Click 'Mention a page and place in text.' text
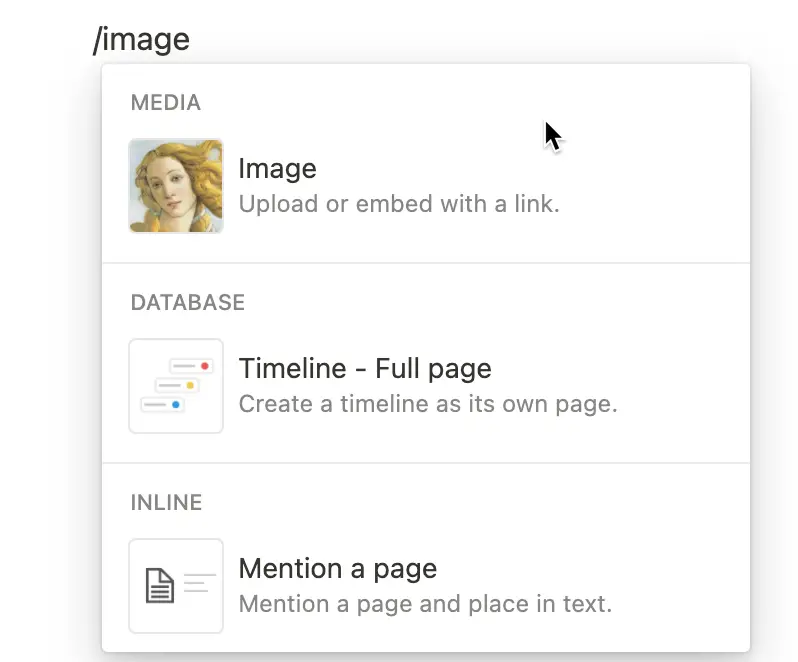Image resolution: width=798 pixels, height=662 pixels. click(425, 604)
